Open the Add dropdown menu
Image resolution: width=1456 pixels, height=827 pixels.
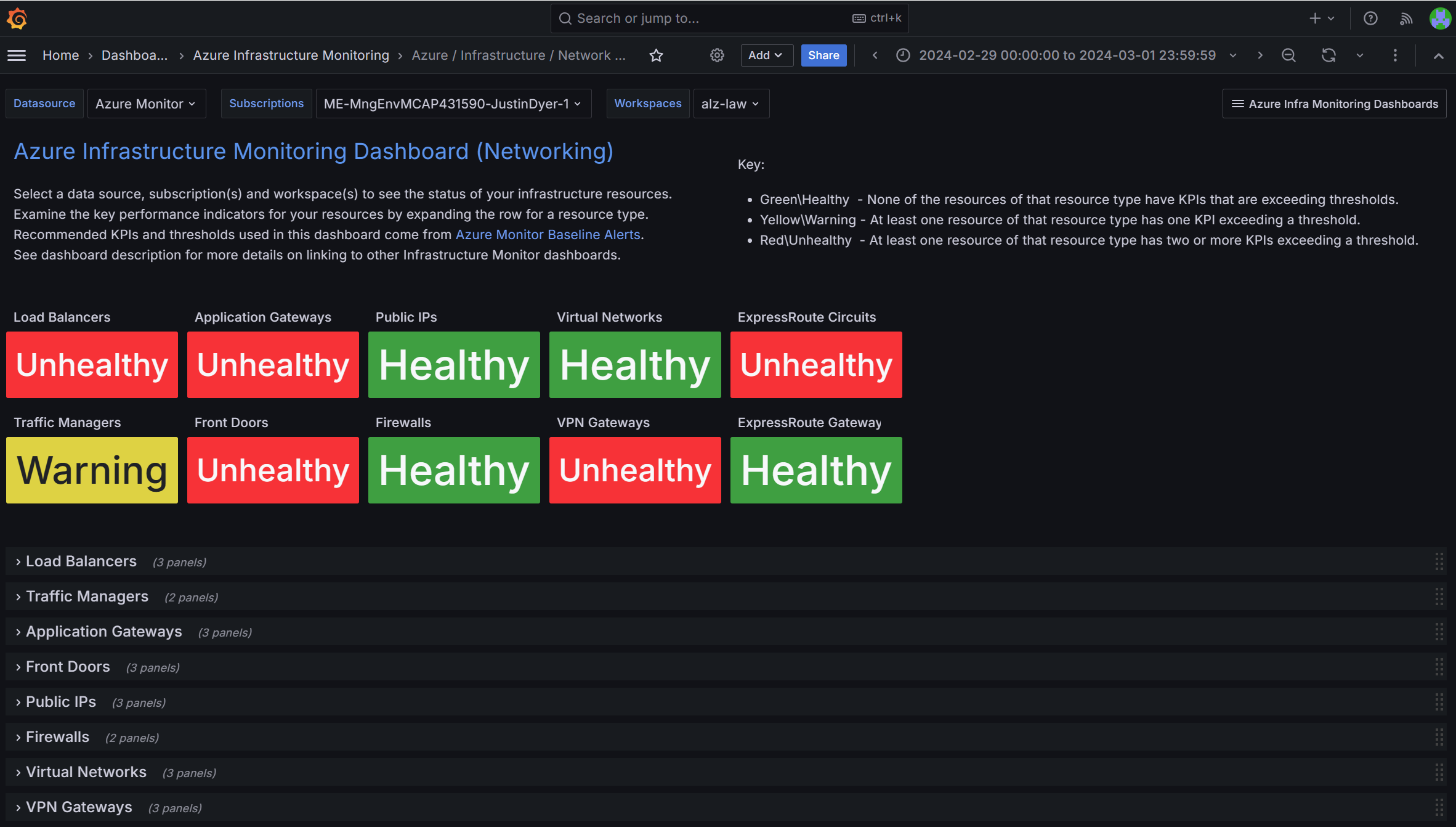point(766,55)
